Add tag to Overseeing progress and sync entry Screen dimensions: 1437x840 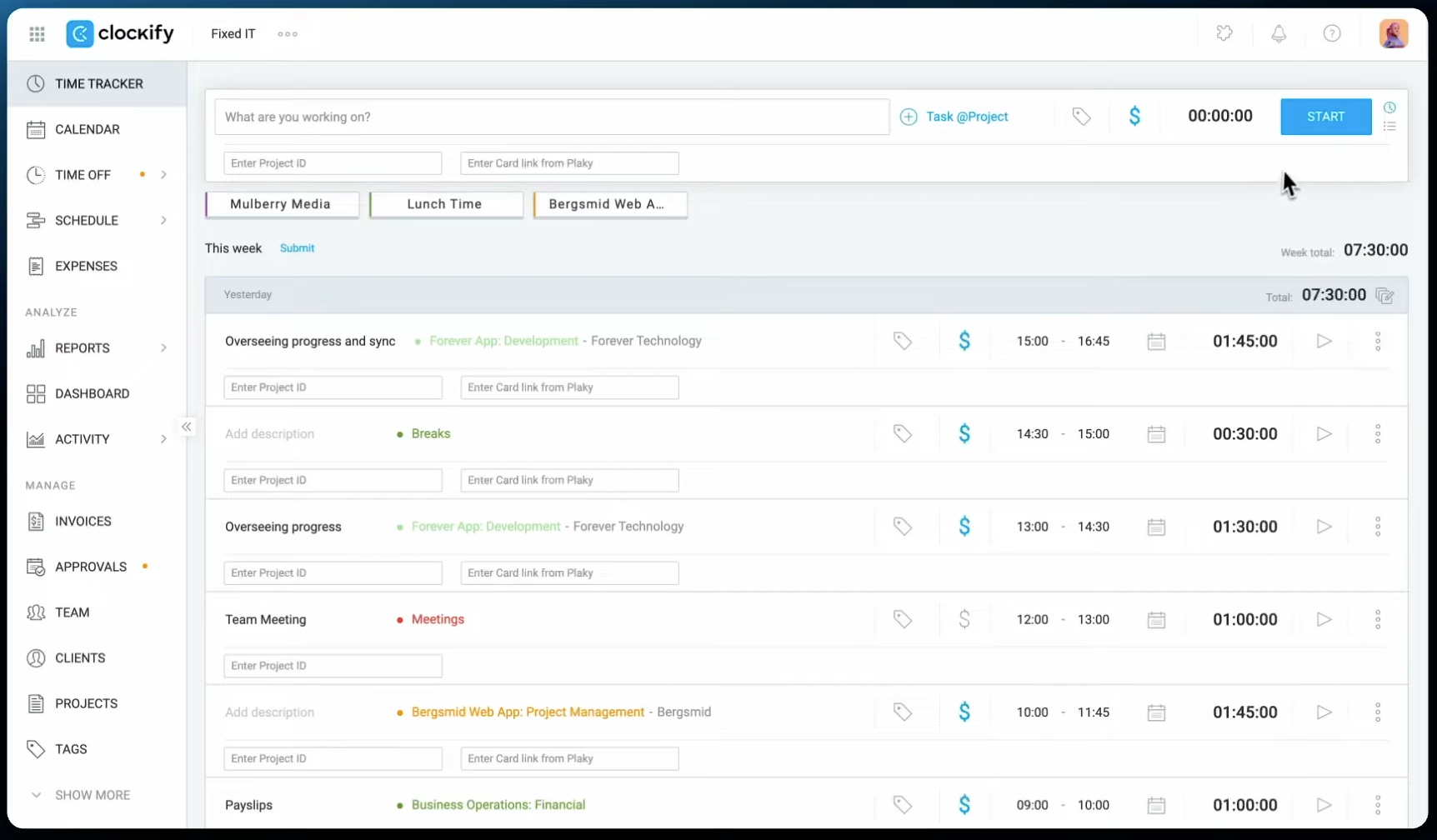[903, 341]
